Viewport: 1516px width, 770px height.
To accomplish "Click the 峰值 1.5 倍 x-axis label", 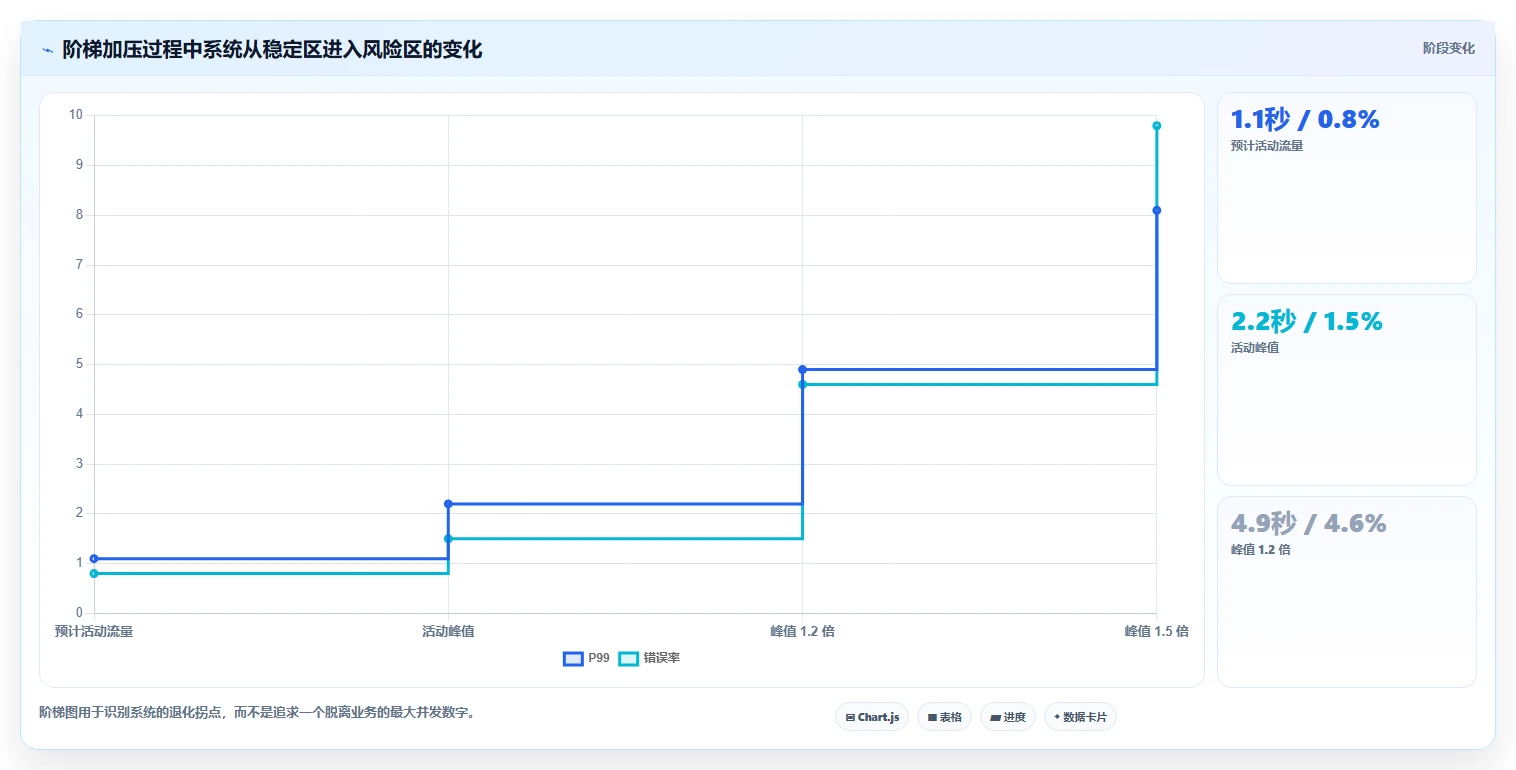I will tap(1156, 632).
